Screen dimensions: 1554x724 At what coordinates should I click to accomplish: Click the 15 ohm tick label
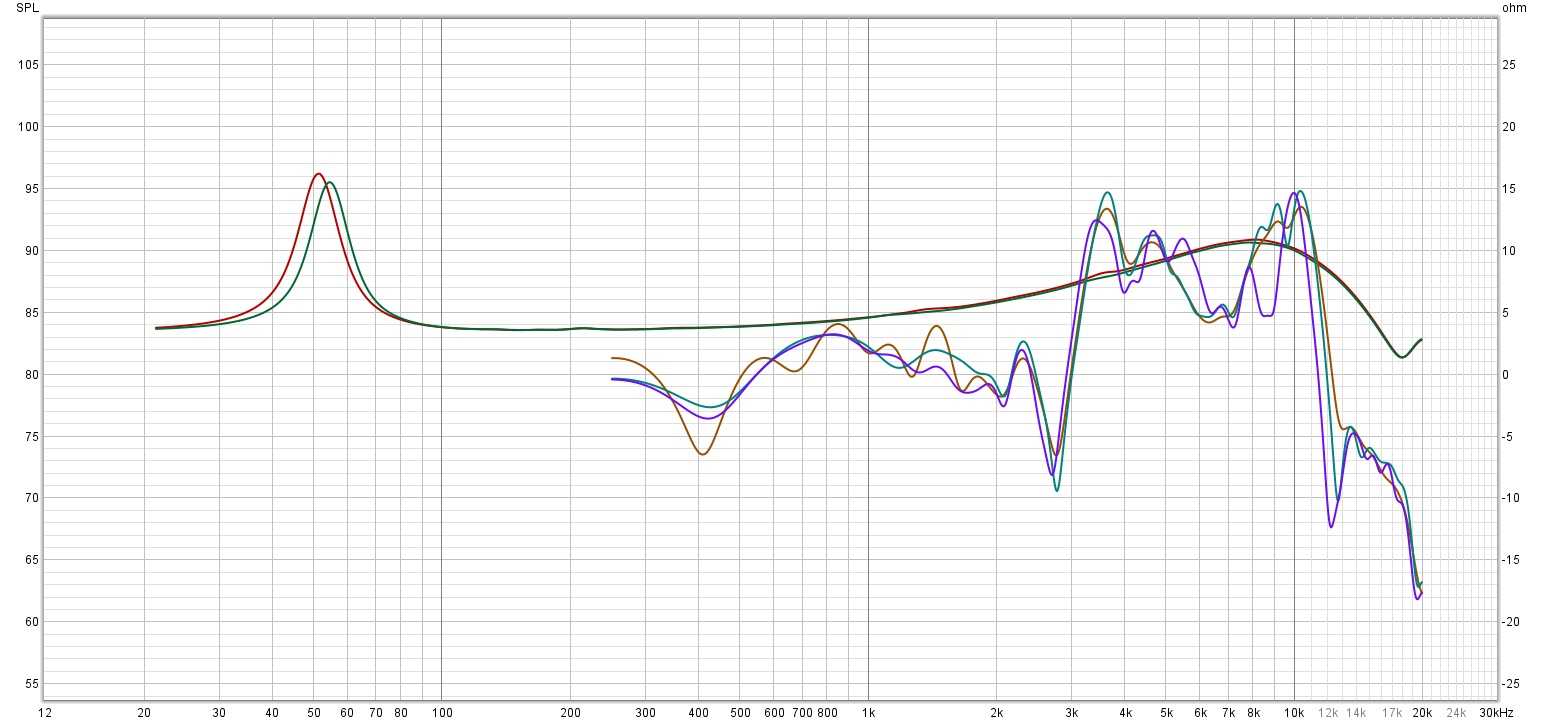(x=1510, y=189)
